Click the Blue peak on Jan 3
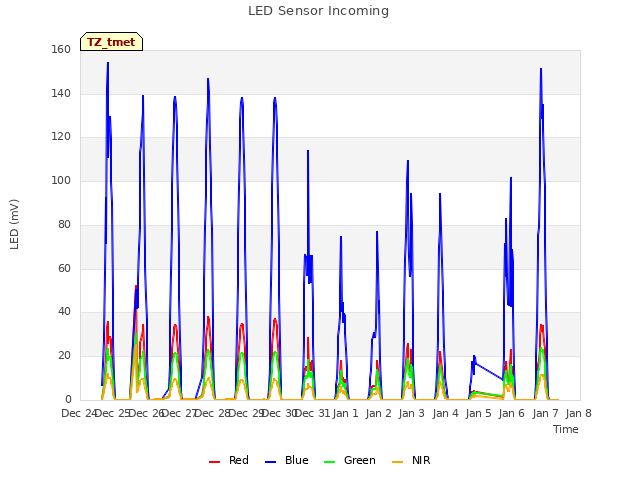The width and height of the screenshot is (640, 480). click(x=408, y=161)
